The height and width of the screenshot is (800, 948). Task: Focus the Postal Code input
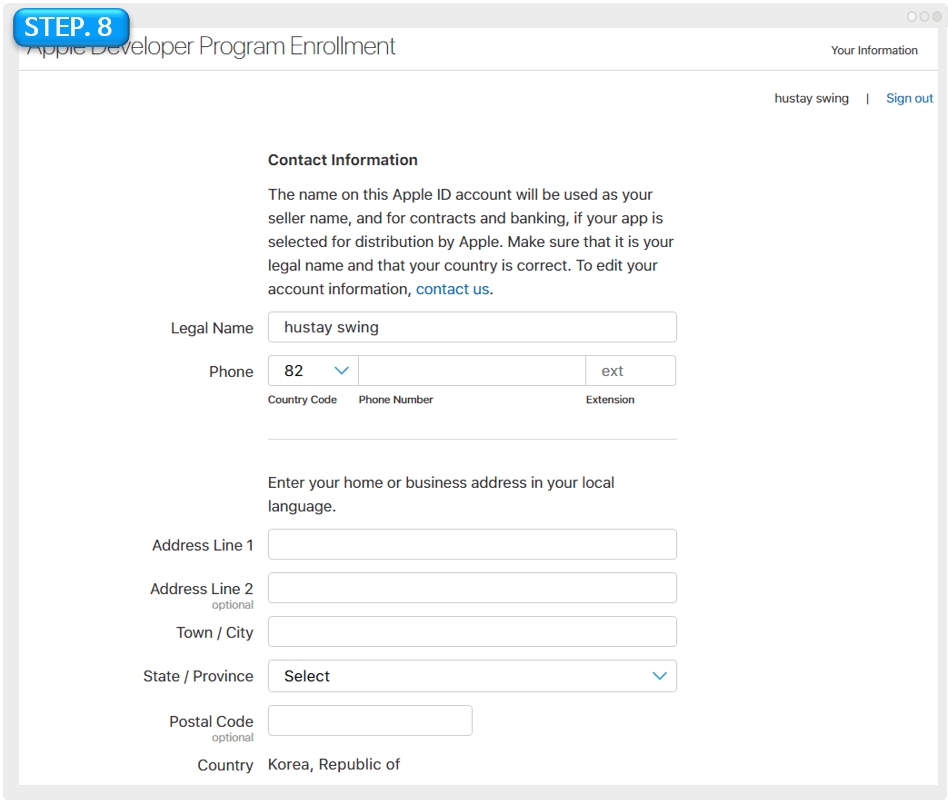[x=370, y=721]
